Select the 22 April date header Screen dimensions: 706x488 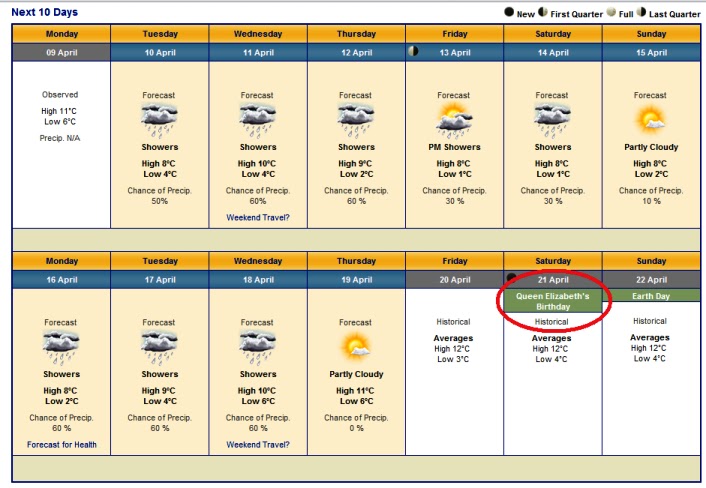coord(651,280)
